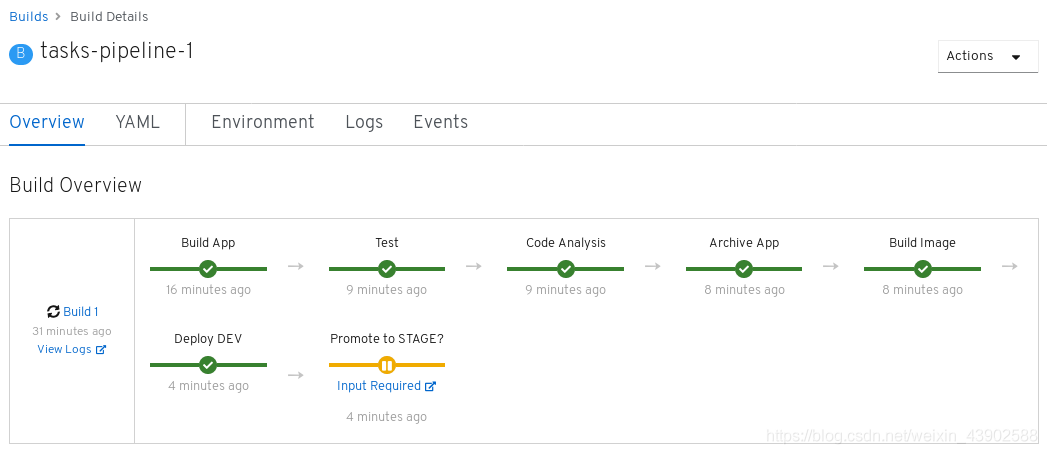Screen dimensions: 1047x454
Task: Click the Build Details breadcrumb text
Action: coord(110,16)
